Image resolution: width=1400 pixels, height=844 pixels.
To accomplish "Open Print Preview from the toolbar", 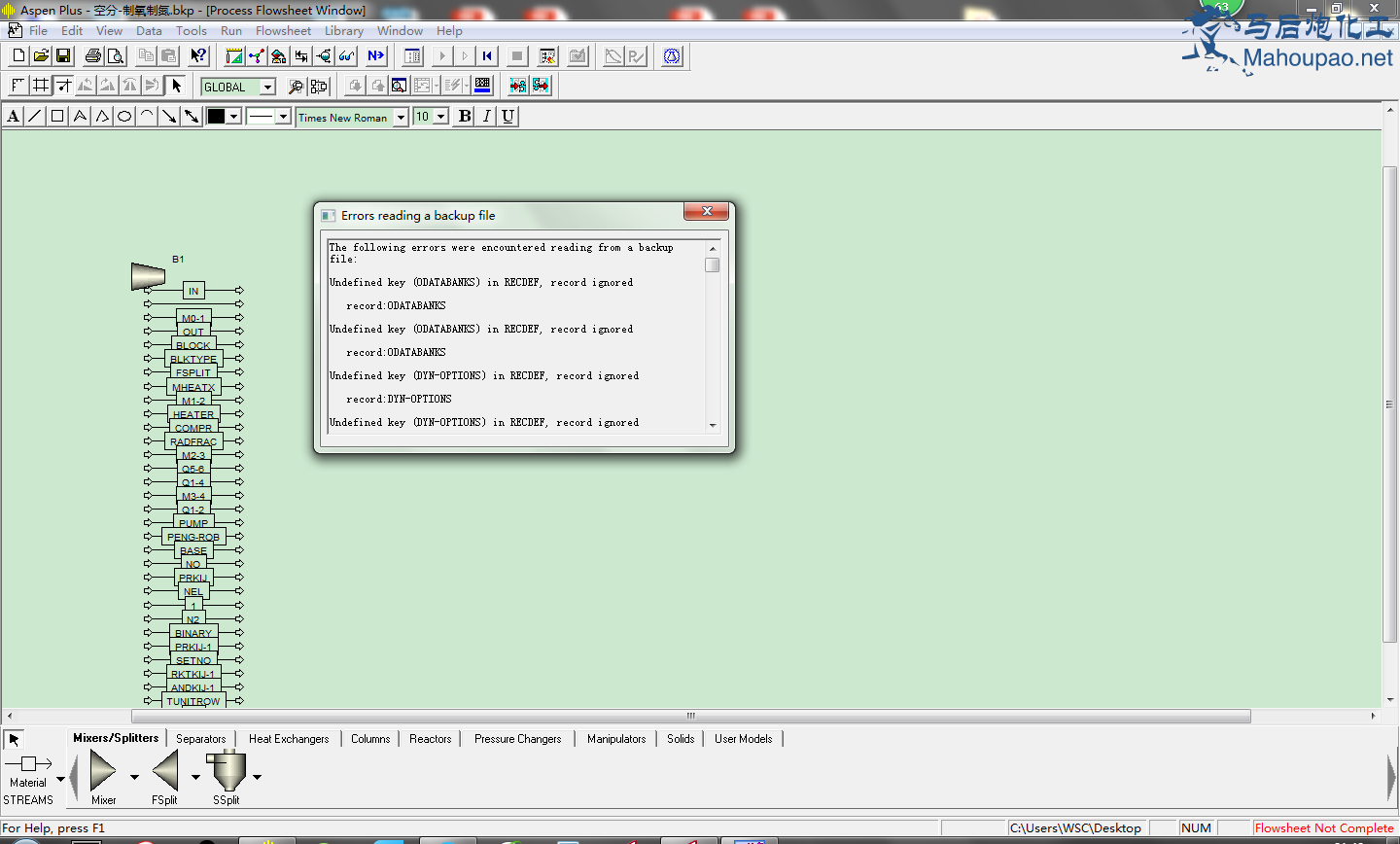I will [x=116, y=56].
